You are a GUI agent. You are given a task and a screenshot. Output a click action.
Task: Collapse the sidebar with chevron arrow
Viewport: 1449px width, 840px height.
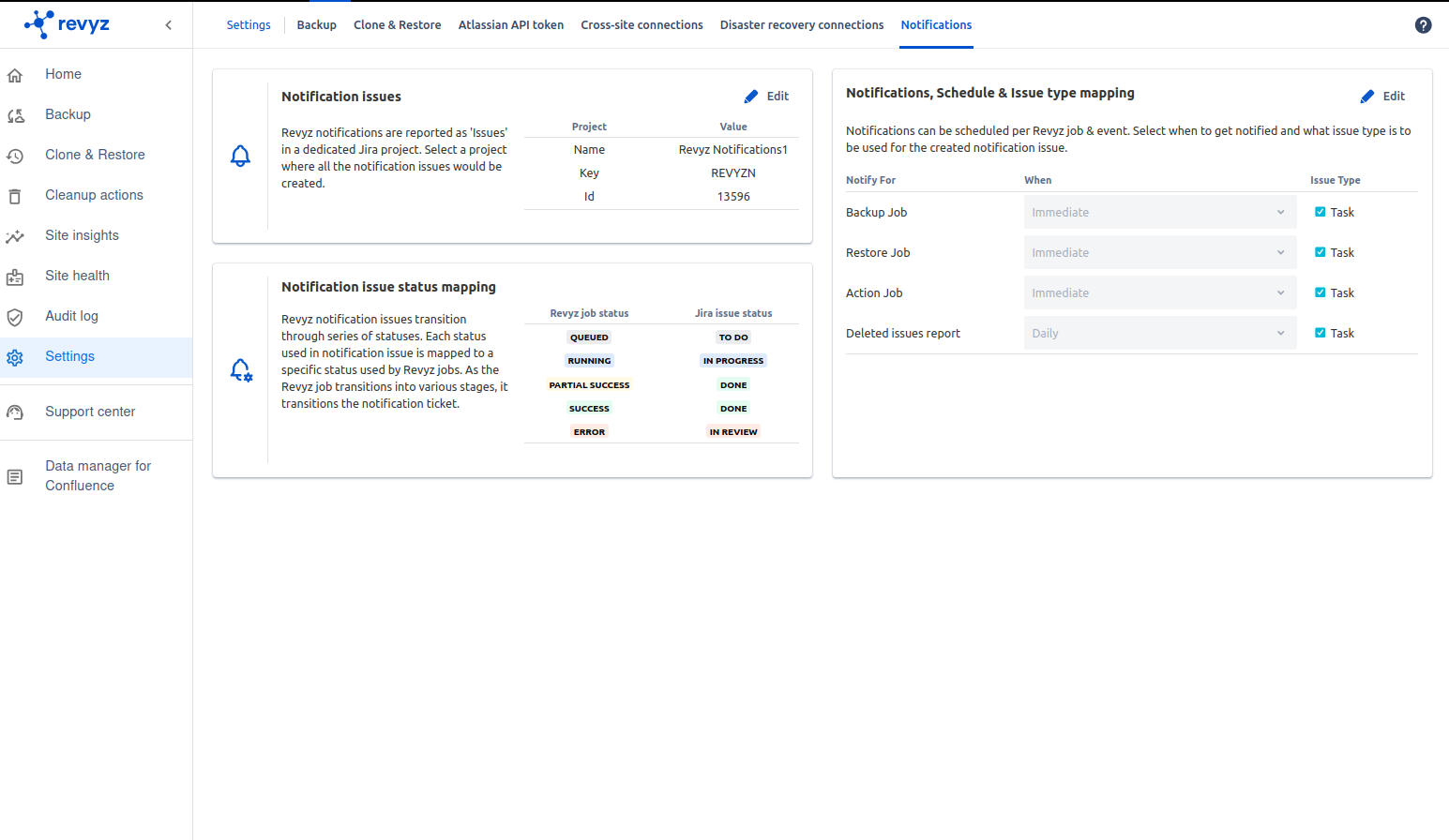[x=169, y=25]
